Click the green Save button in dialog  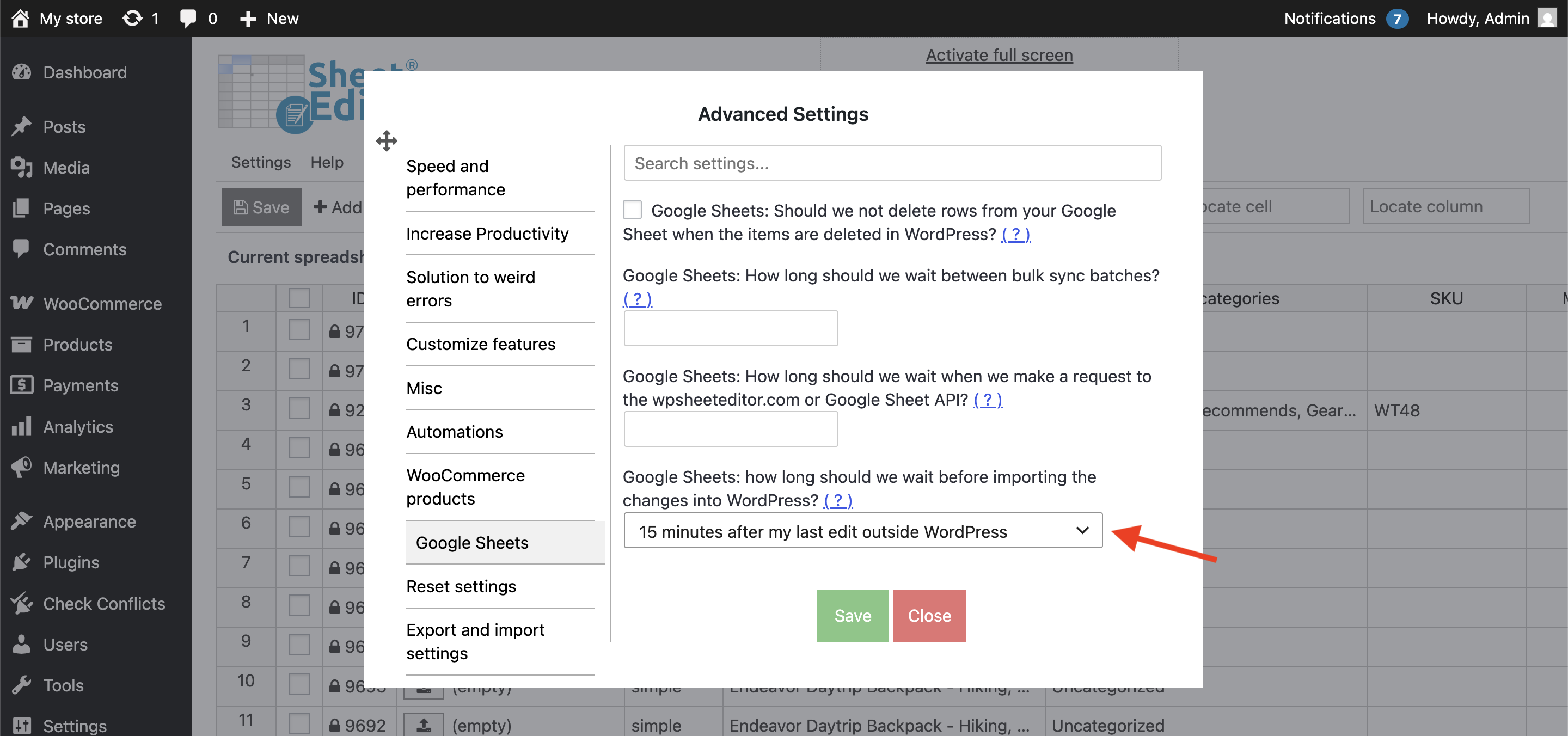click(853, 616)
